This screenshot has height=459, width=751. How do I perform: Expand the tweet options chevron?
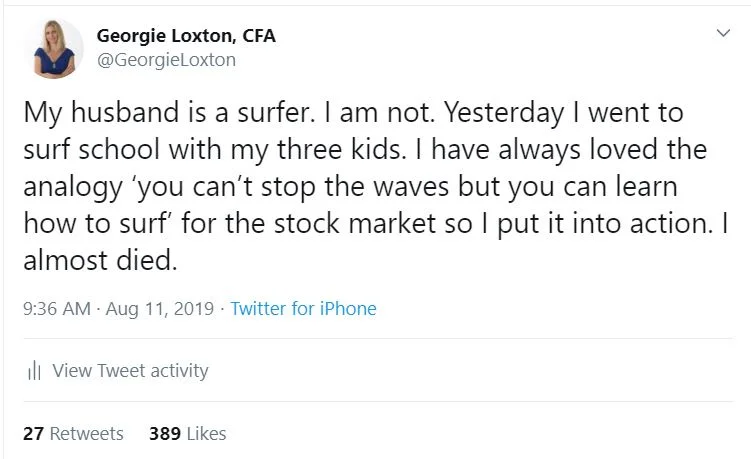pyautogui.click(x=723, y=34)
